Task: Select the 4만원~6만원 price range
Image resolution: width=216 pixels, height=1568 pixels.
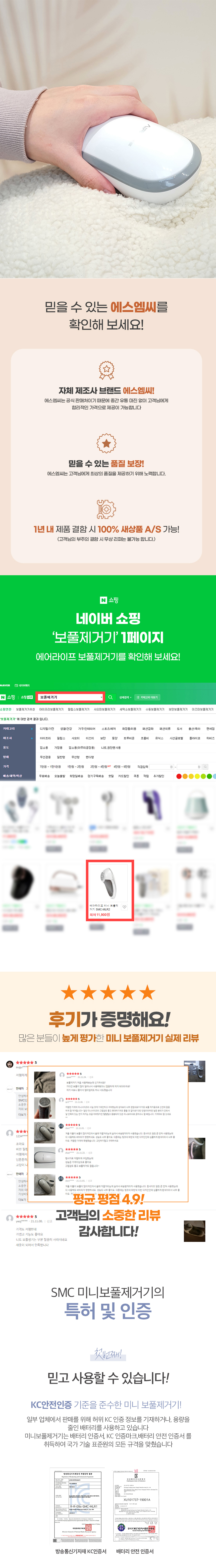Action: 122,767
